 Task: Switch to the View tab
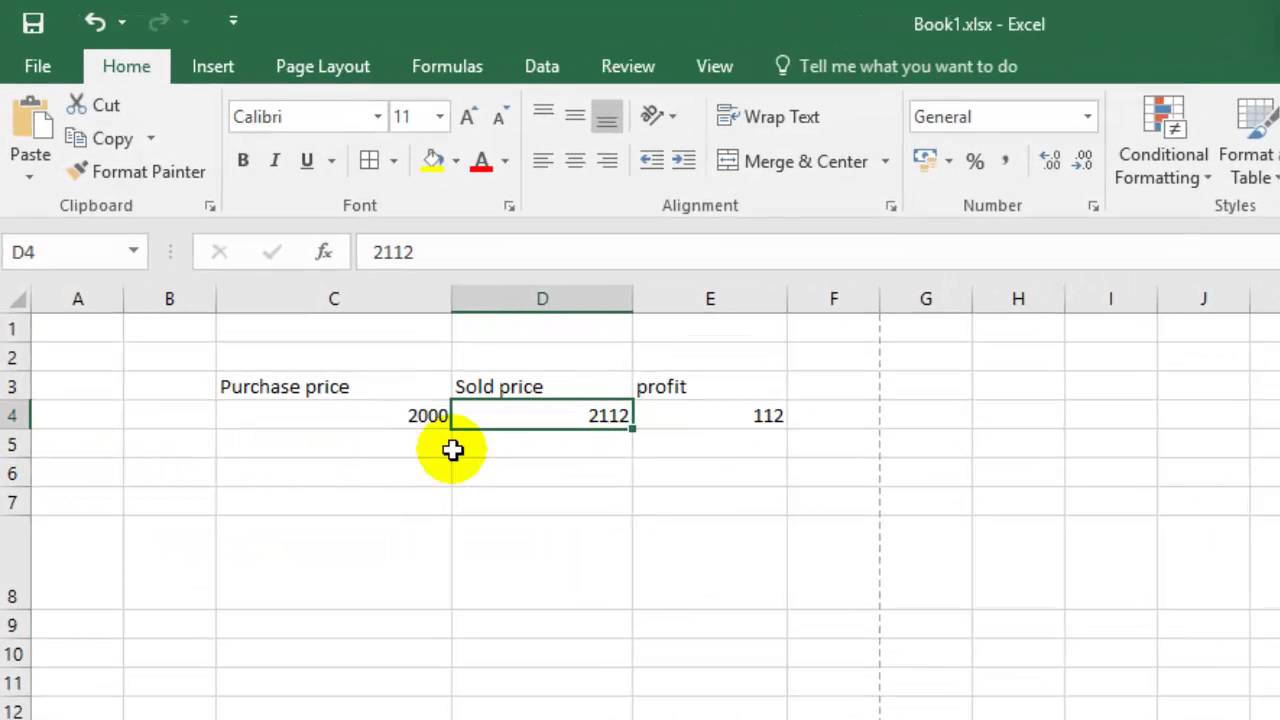click(714, 66)
